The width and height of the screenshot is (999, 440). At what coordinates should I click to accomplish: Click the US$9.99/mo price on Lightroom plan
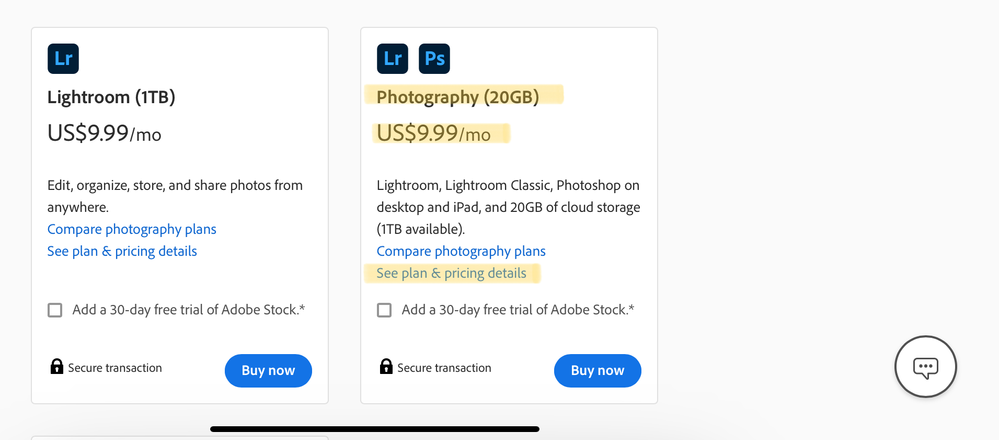104,133
